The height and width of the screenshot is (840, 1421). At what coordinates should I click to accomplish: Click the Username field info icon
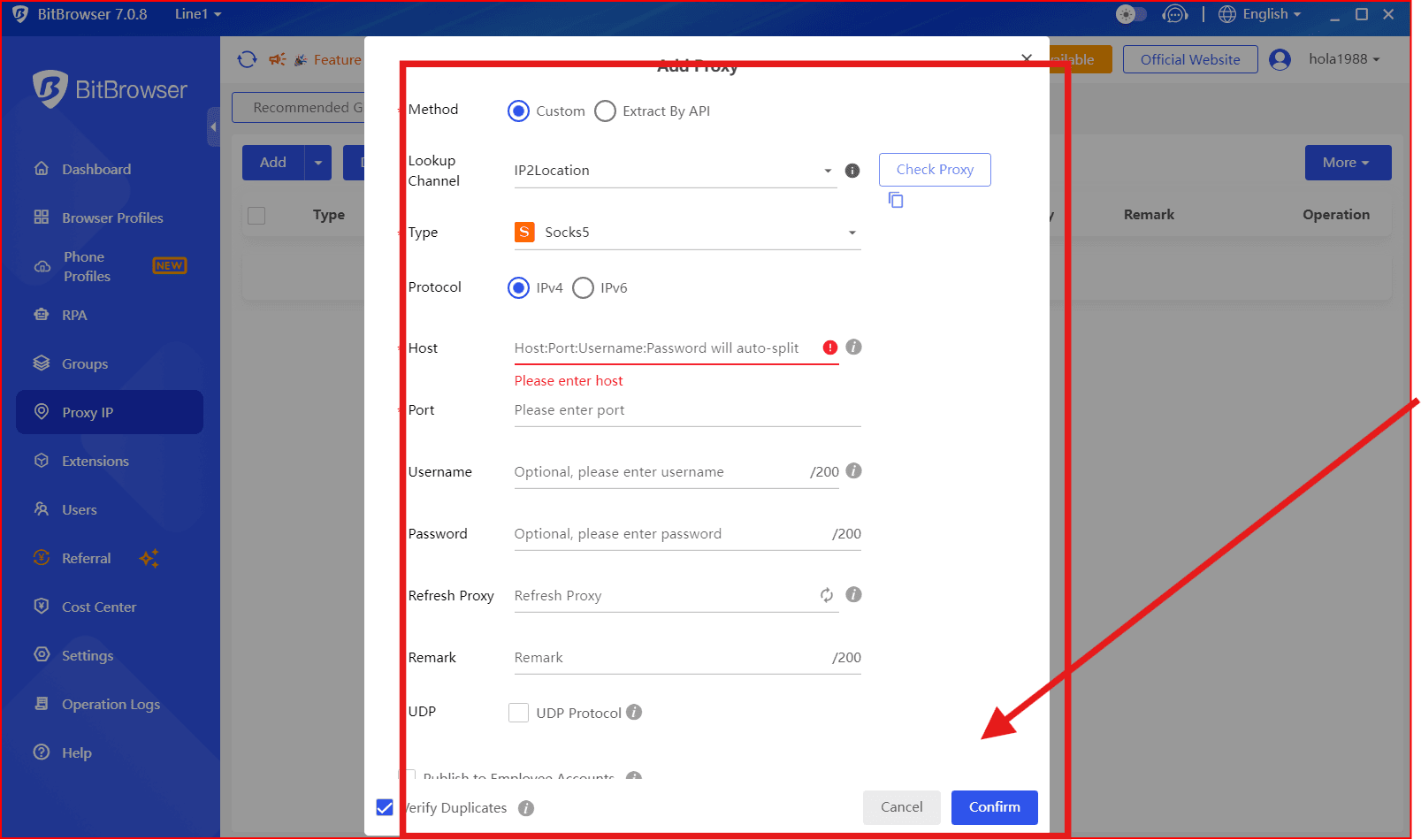tap(853, 471)
